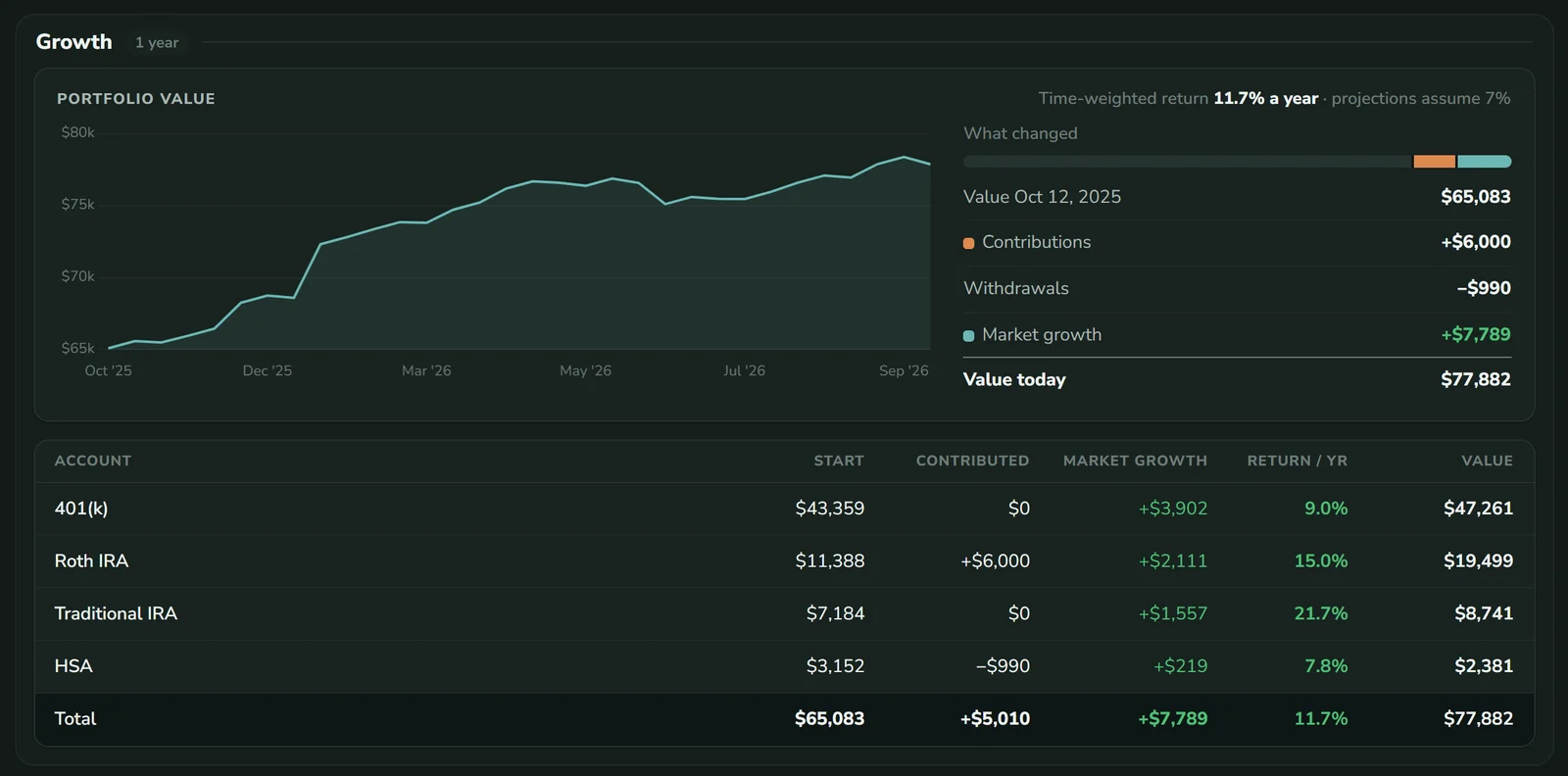Click the Roth IRA contribution "+$6,000"

[x=996, y=560]
